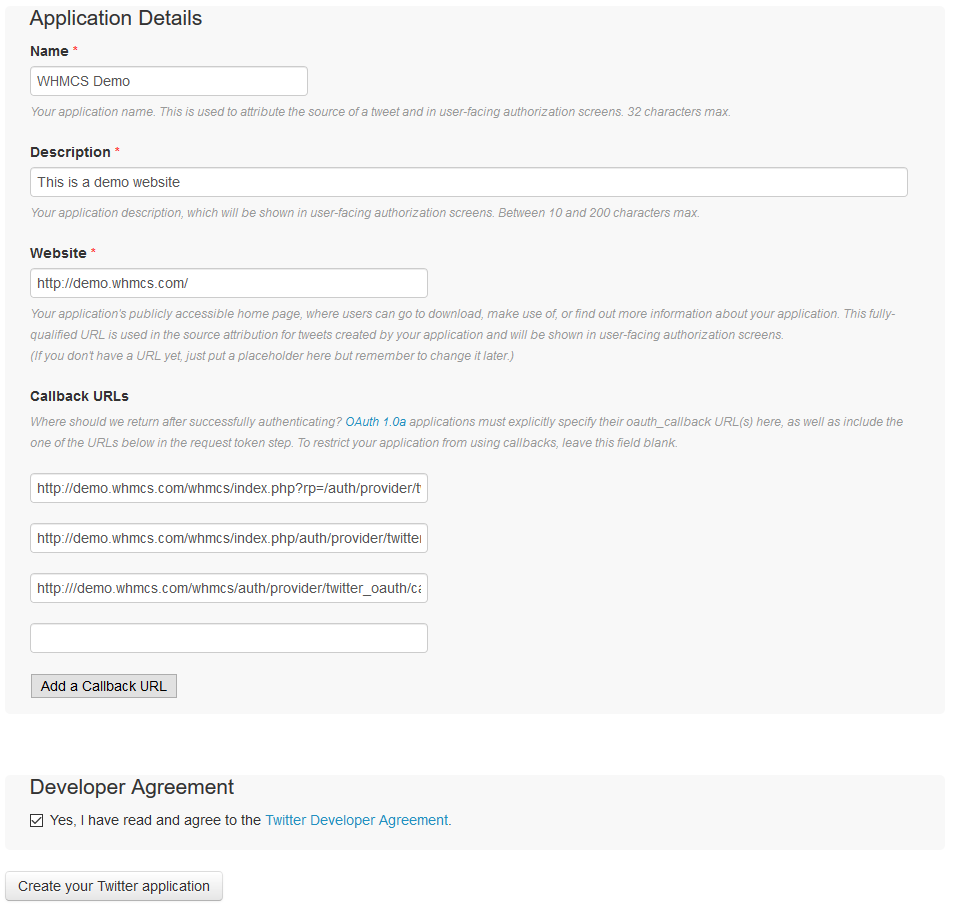Click the Callback URLs section label
This screenshot has width=953, height=907.
tap(79, 396)
